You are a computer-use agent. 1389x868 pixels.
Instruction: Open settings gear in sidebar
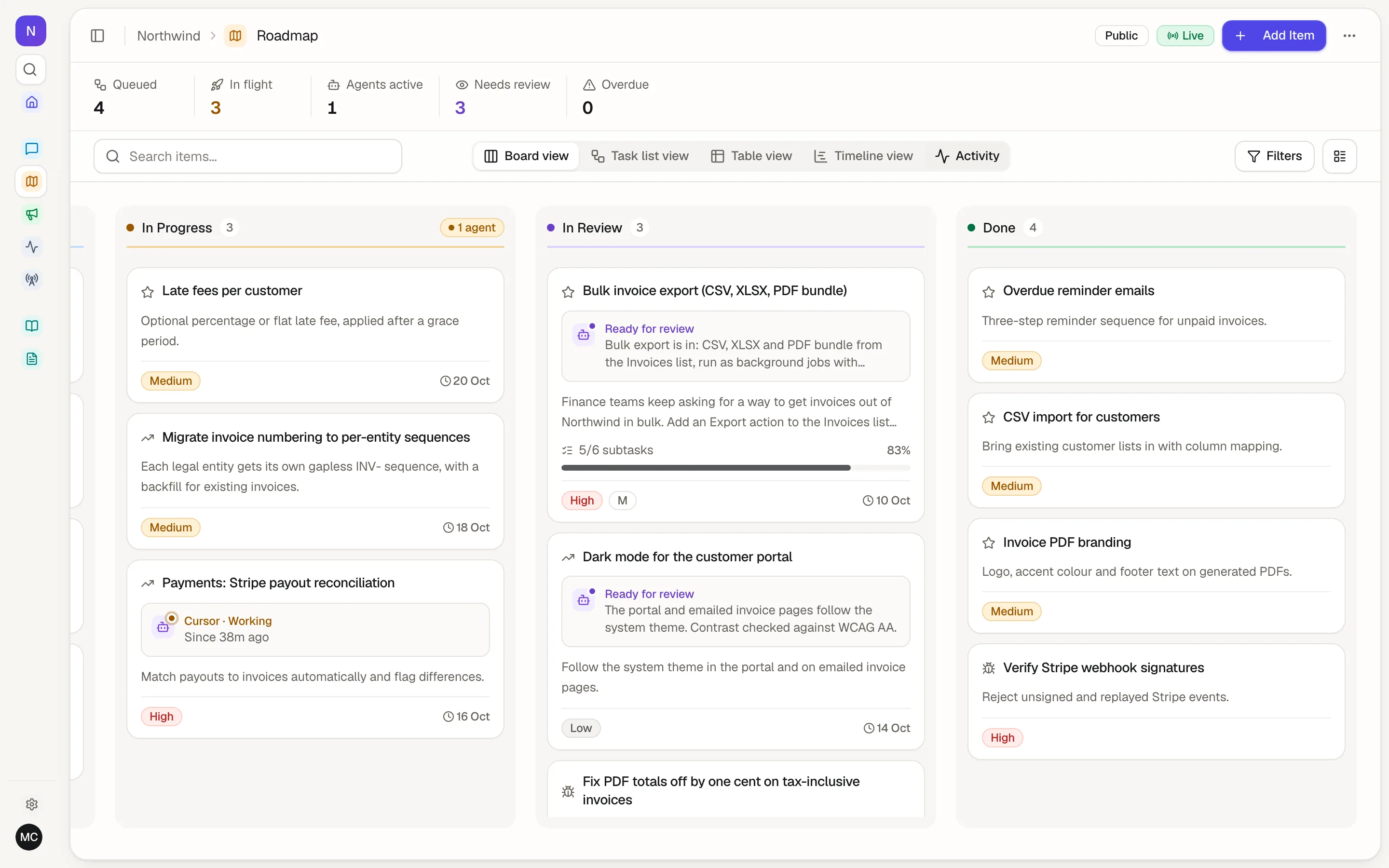(x=31, y=804)
